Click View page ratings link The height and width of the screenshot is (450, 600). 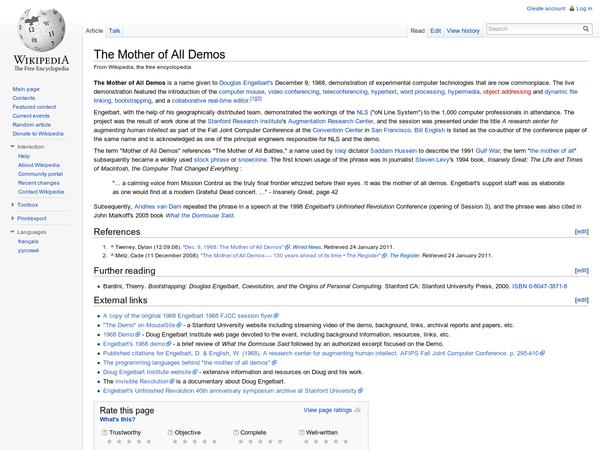(328, 410)
